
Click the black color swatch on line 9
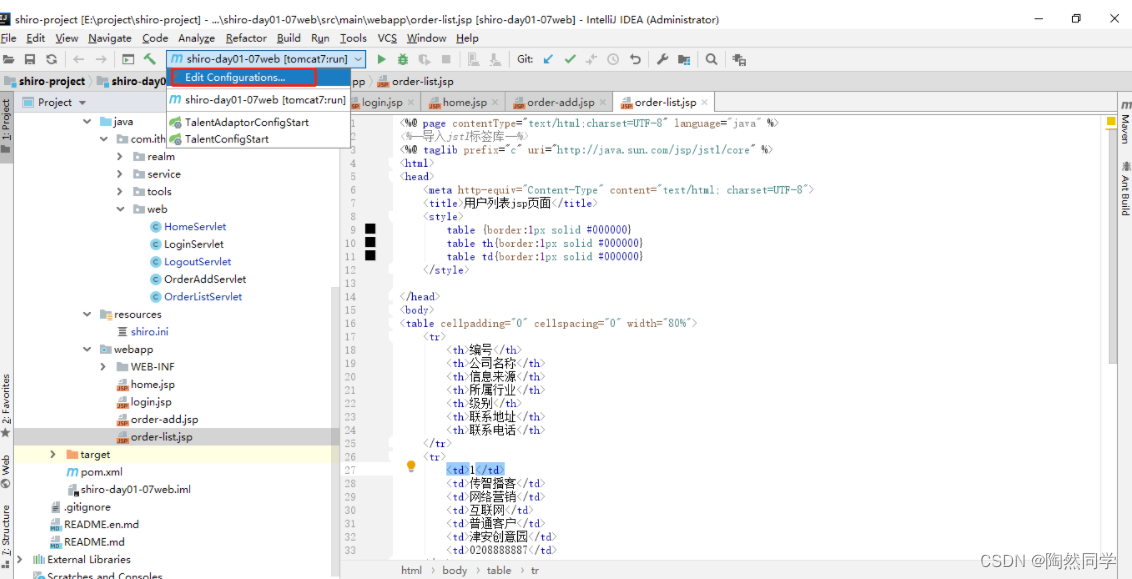pyautogui.click(x=370, y=230)
